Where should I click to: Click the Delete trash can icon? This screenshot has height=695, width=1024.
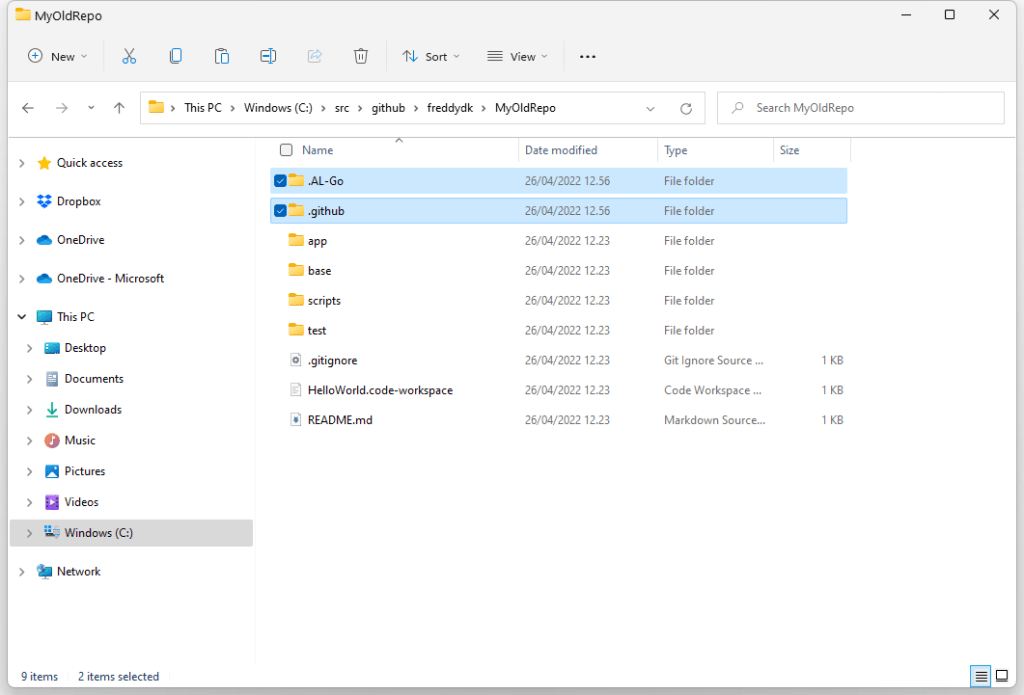(x=360, y=57)
